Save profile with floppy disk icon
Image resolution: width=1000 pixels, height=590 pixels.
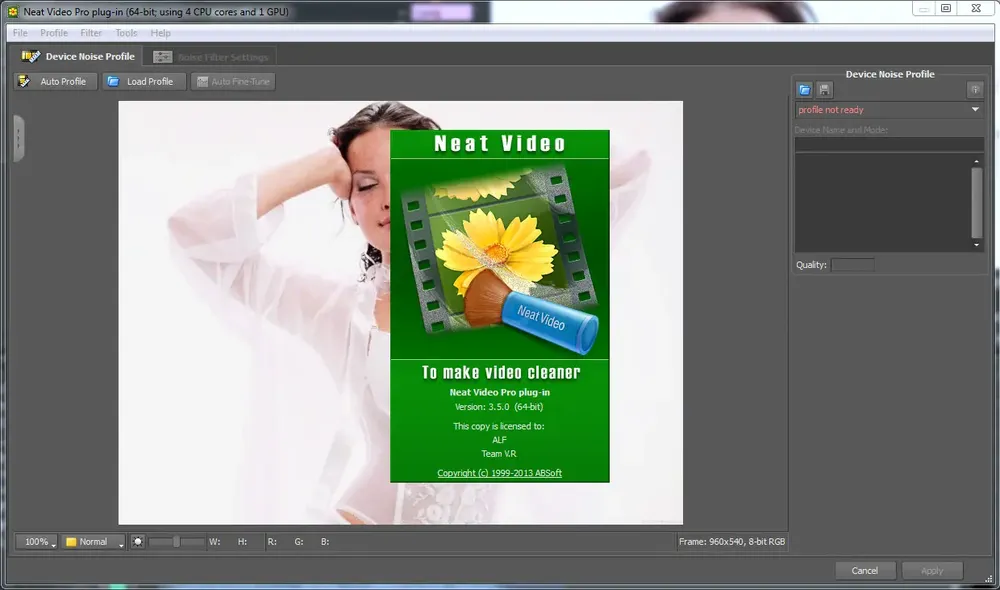[x=825, y=90]
